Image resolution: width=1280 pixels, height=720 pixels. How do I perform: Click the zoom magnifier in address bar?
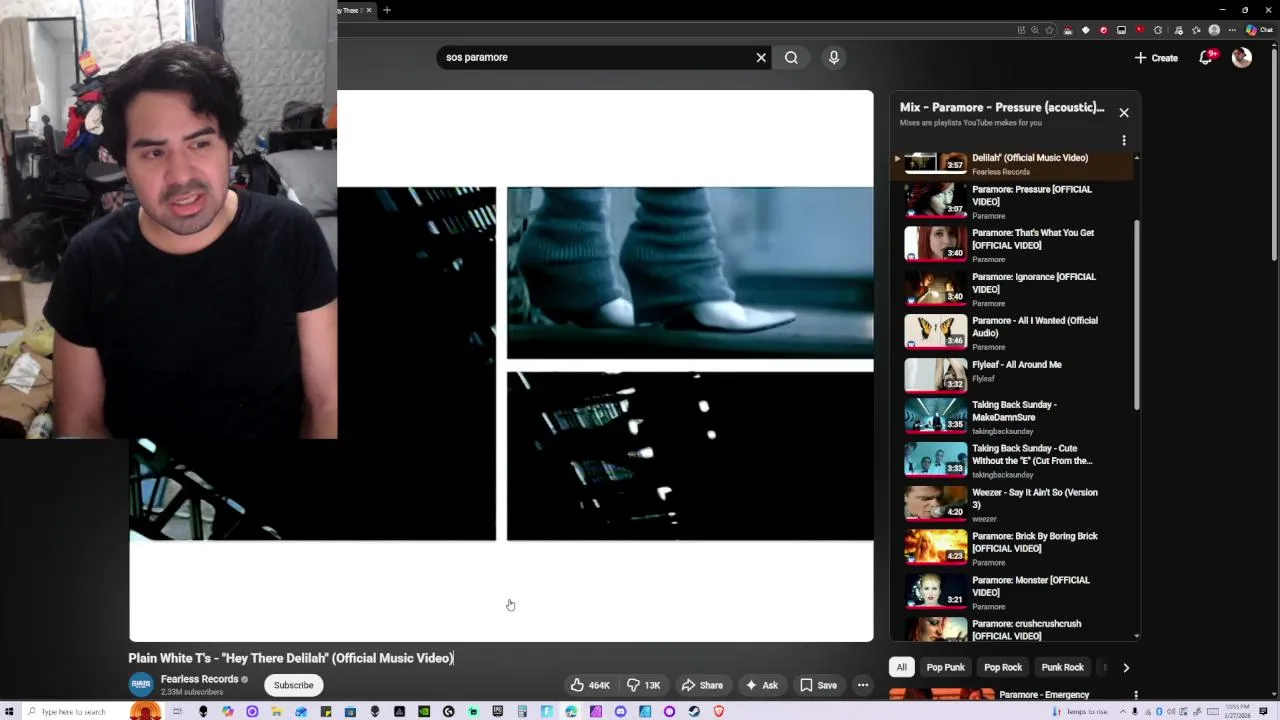(1035, 30)
